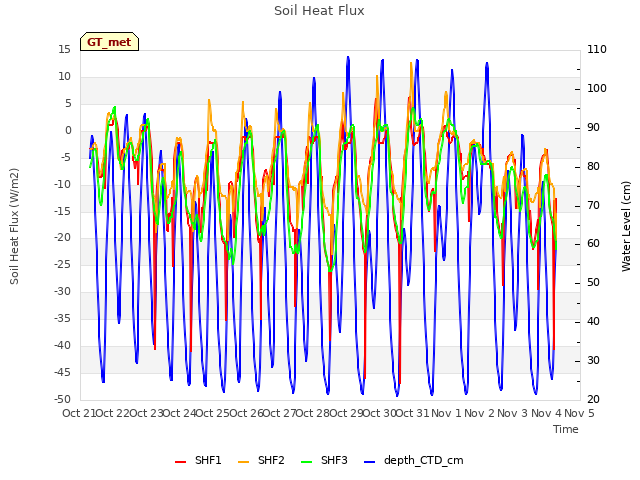640x480 pixels.
Task: Select the Oct 27 tick label
Action: tap(280, 413)
